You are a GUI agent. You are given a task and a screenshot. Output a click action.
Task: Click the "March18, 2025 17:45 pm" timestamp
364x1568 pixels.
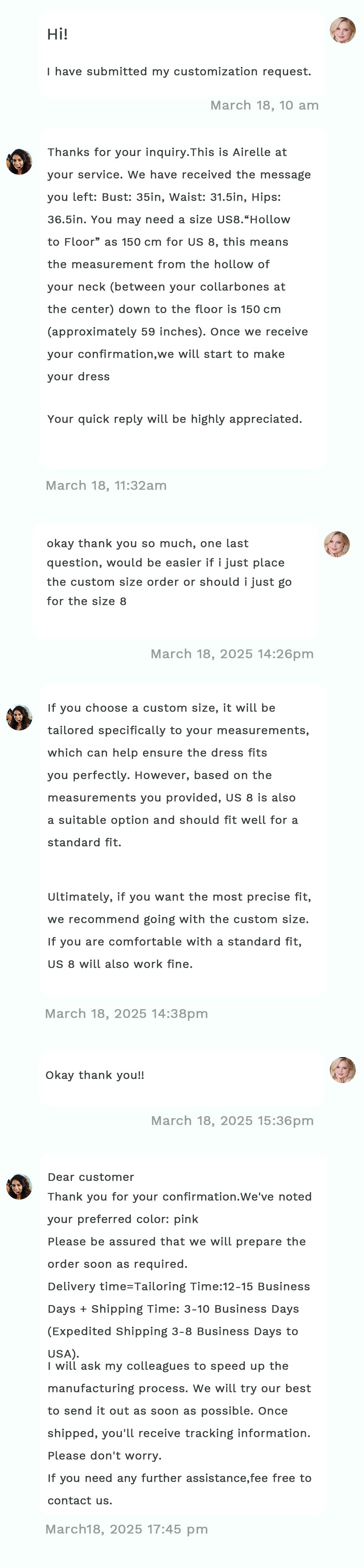click(x=127, y=1529)
